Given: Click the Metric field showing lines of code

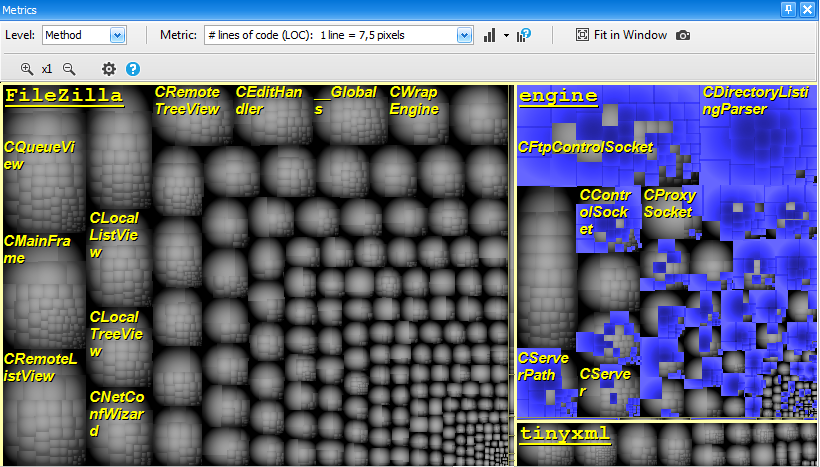Looking at the screenshot, I should pyautogui.click(x=339, y=35).
